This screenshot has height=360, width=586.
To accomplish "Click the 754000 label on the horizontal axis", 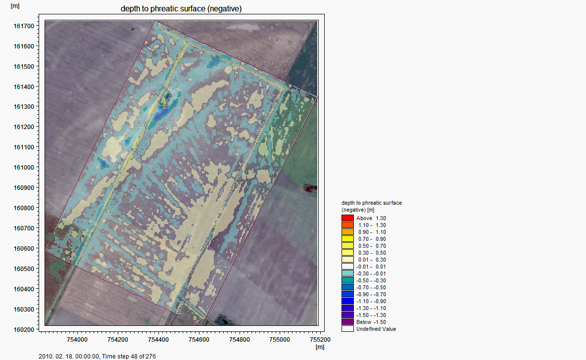I will [x=77, y=339].
